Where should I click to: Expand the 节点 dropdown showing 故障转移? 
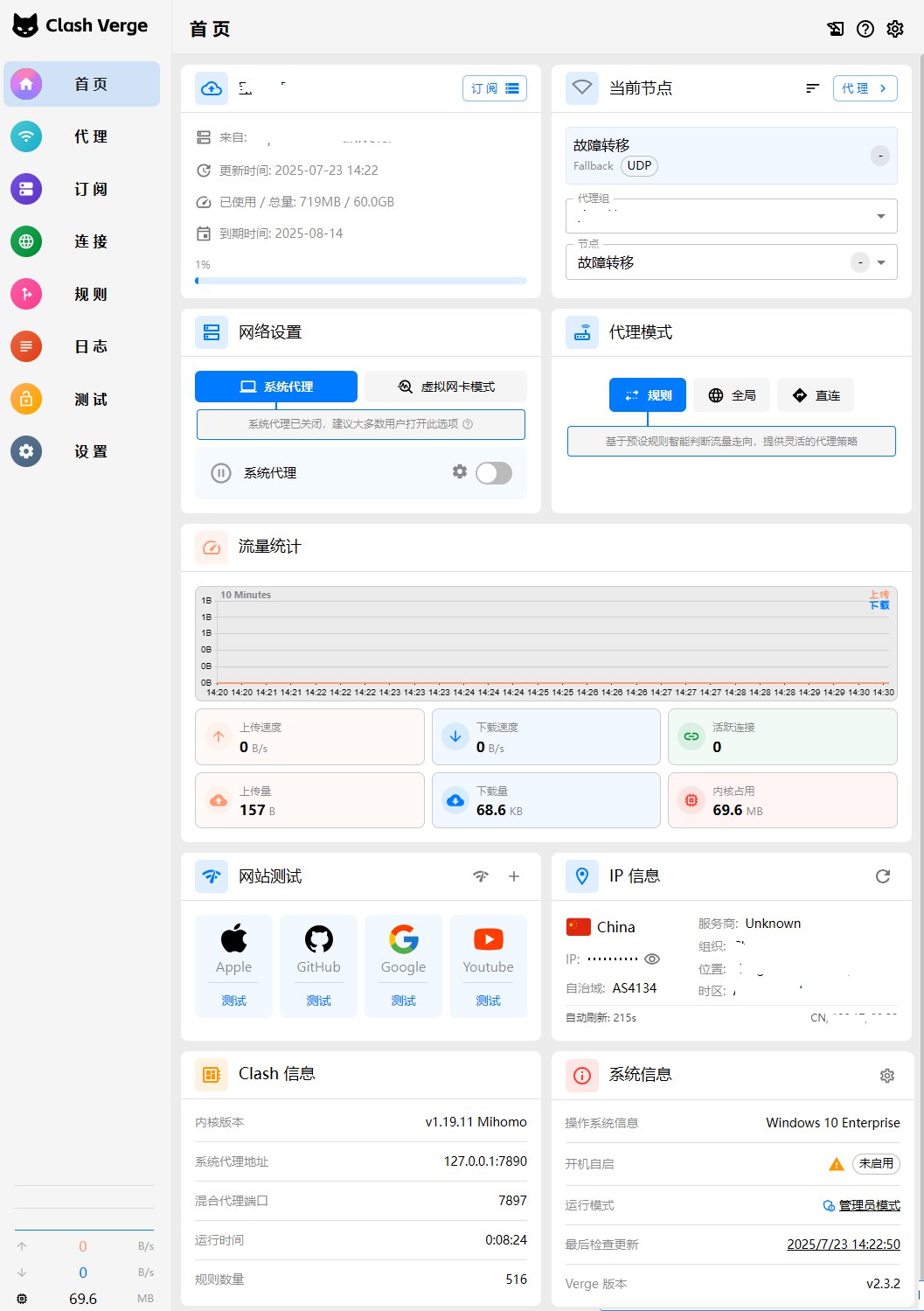click(732, 262)
